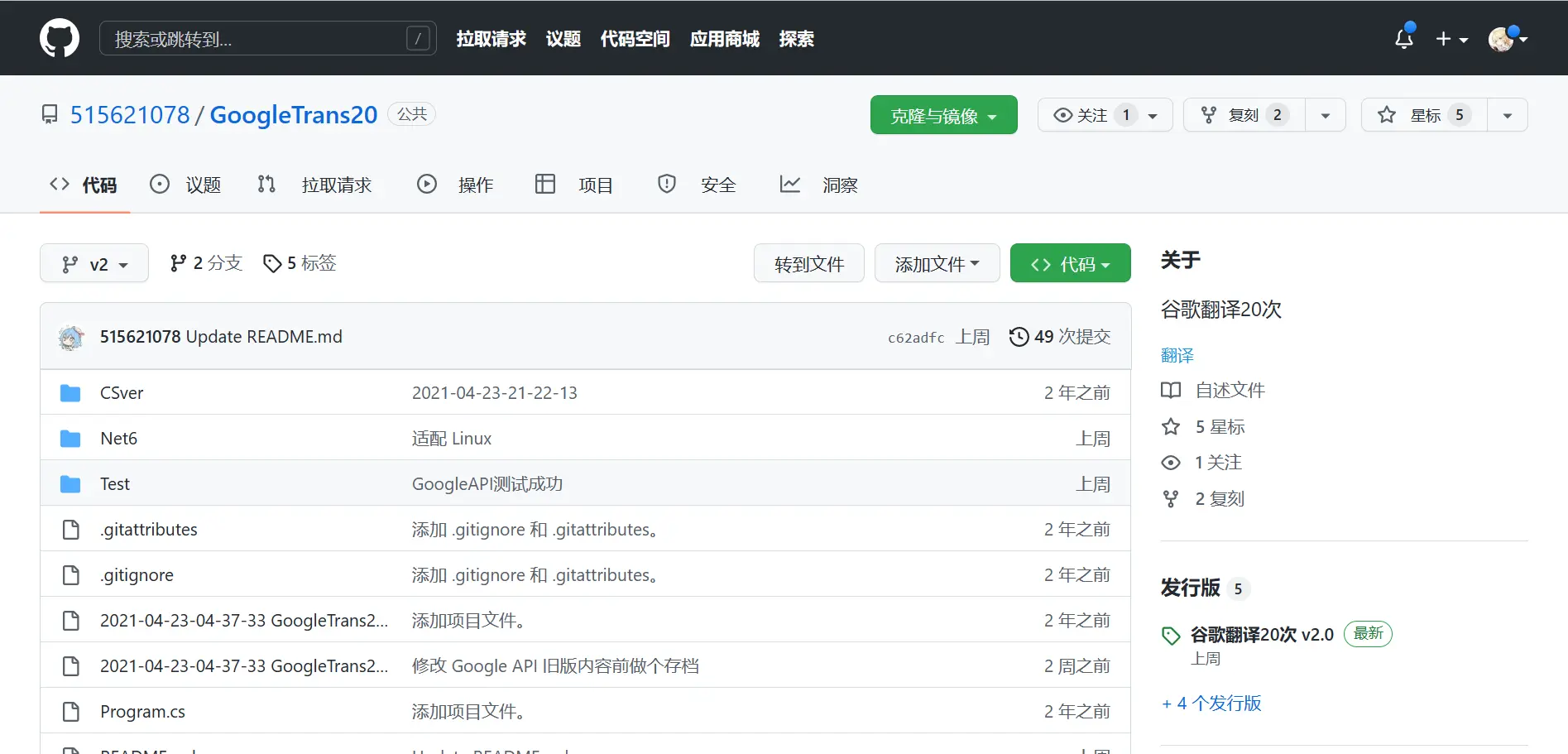The image size is (1568, 754).
Task: Open the plus create-new menu
Action: [x=1452, y=39]
